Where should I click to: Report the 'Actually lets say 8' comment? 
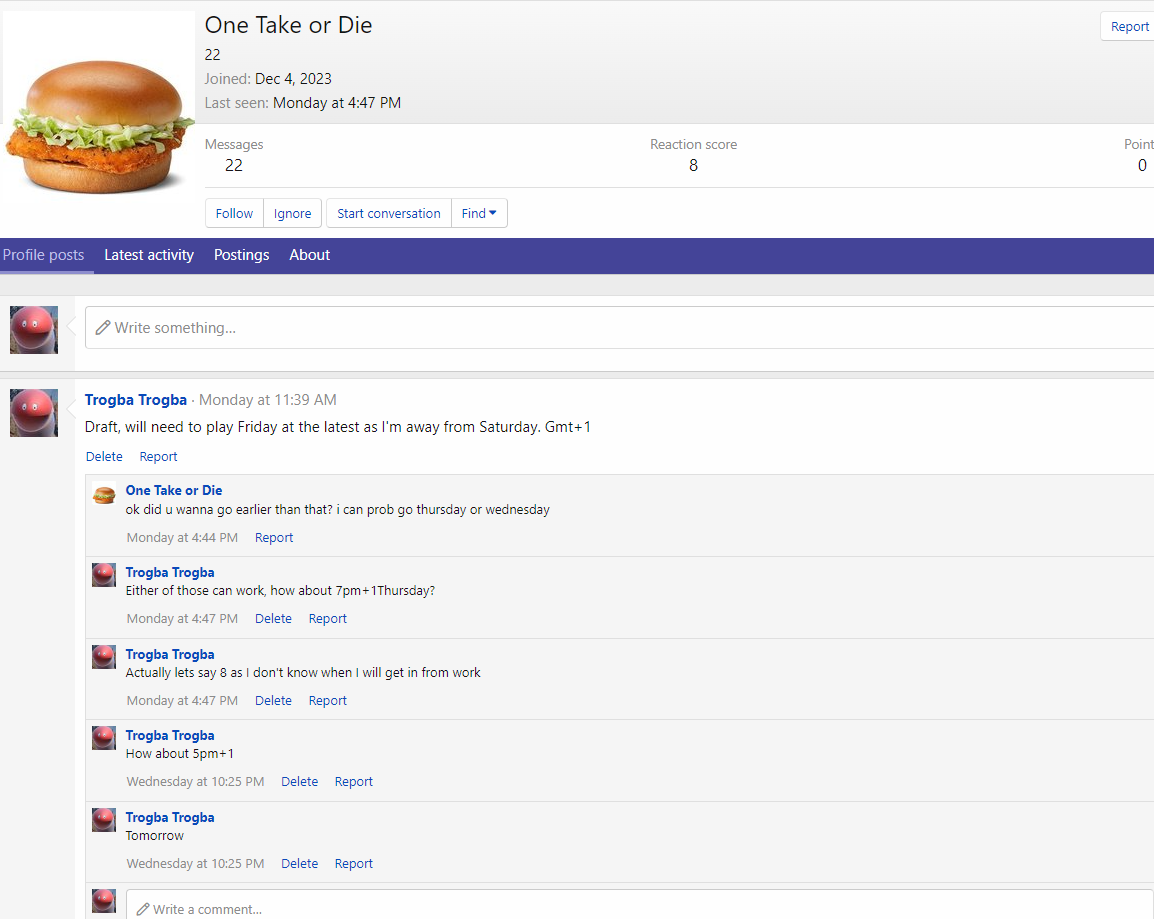[328, 700]
